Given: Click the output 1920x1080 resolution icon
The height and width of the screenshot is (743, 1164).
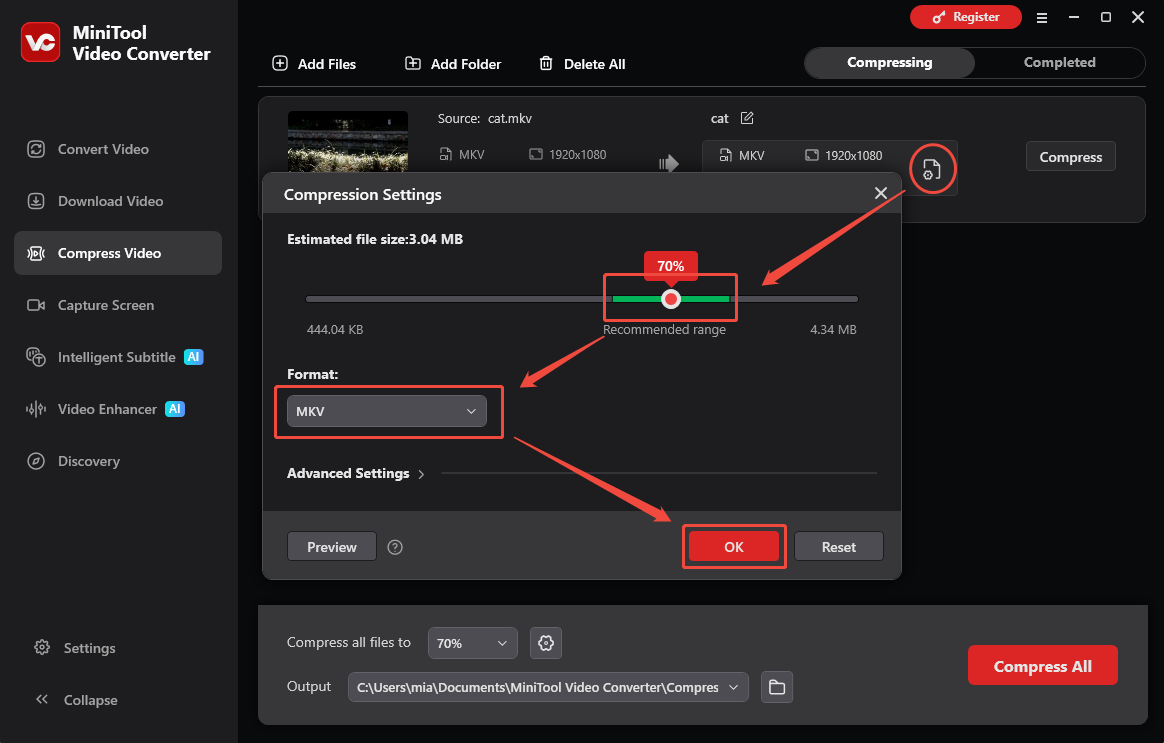Looking at the screenshot, I should tap(812, 155).
